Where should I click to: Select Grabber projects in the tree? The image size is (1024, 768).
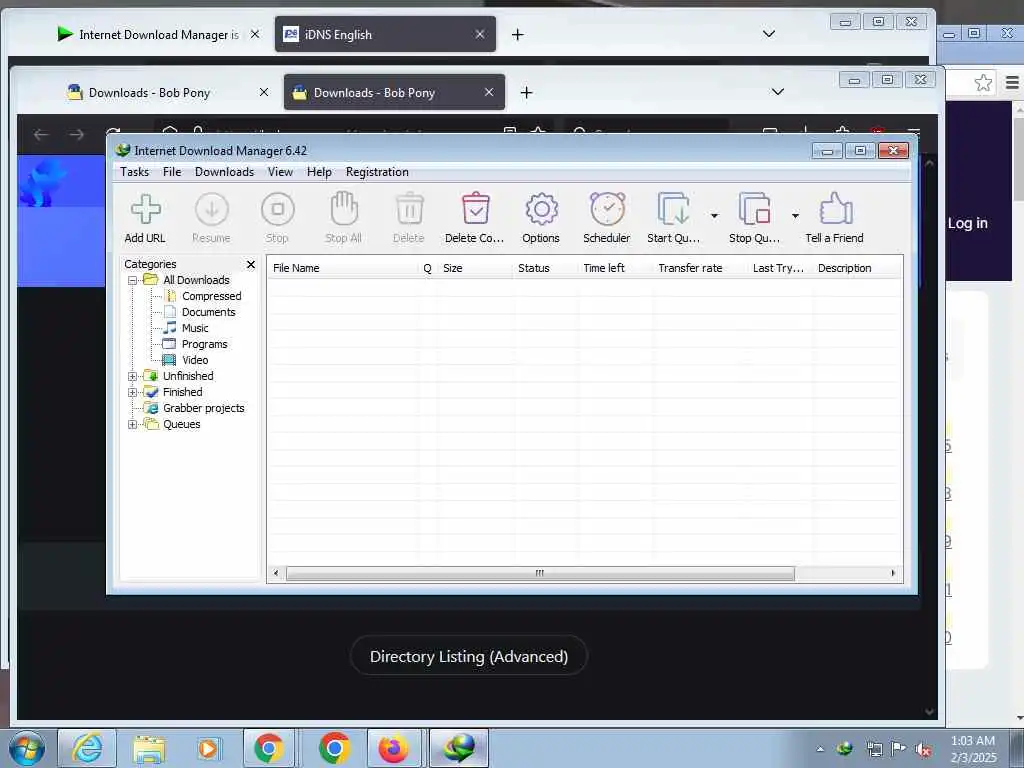pyautogui.click(x=203, y=408)
